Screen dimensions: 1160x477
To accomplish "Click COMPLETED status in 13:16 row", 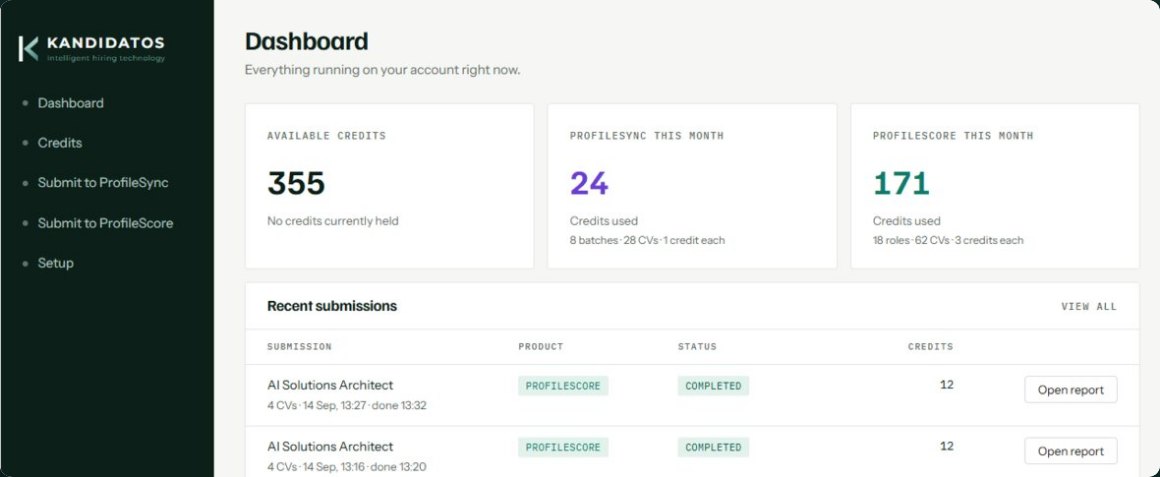I will (713, 447).
